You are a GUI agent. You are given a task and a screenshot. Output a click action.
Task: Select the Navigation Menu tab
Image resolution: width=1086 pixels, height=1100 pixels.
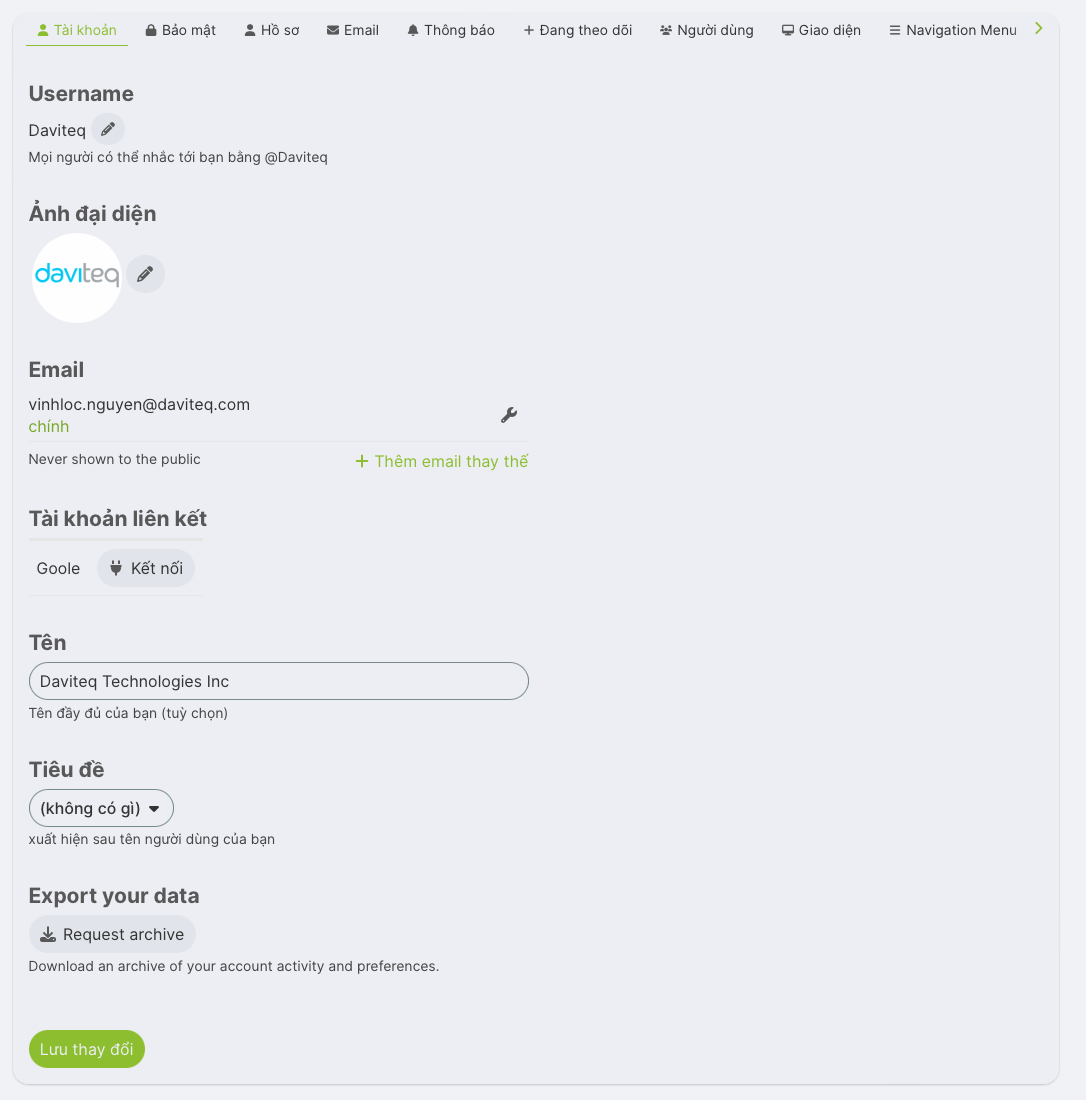(953, 30)
